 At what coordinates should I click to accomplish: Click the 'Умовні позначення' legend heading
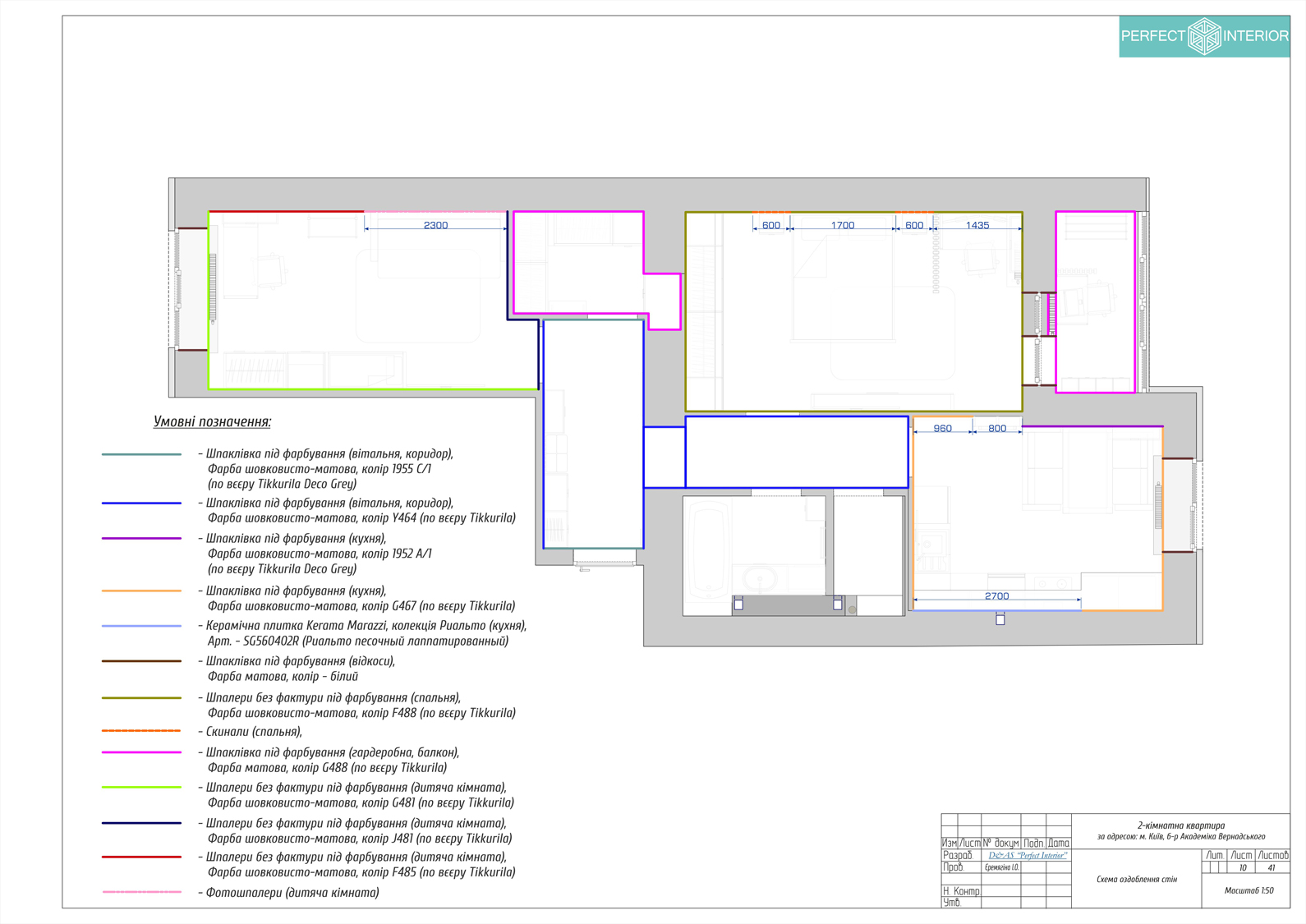coord(212,422)
